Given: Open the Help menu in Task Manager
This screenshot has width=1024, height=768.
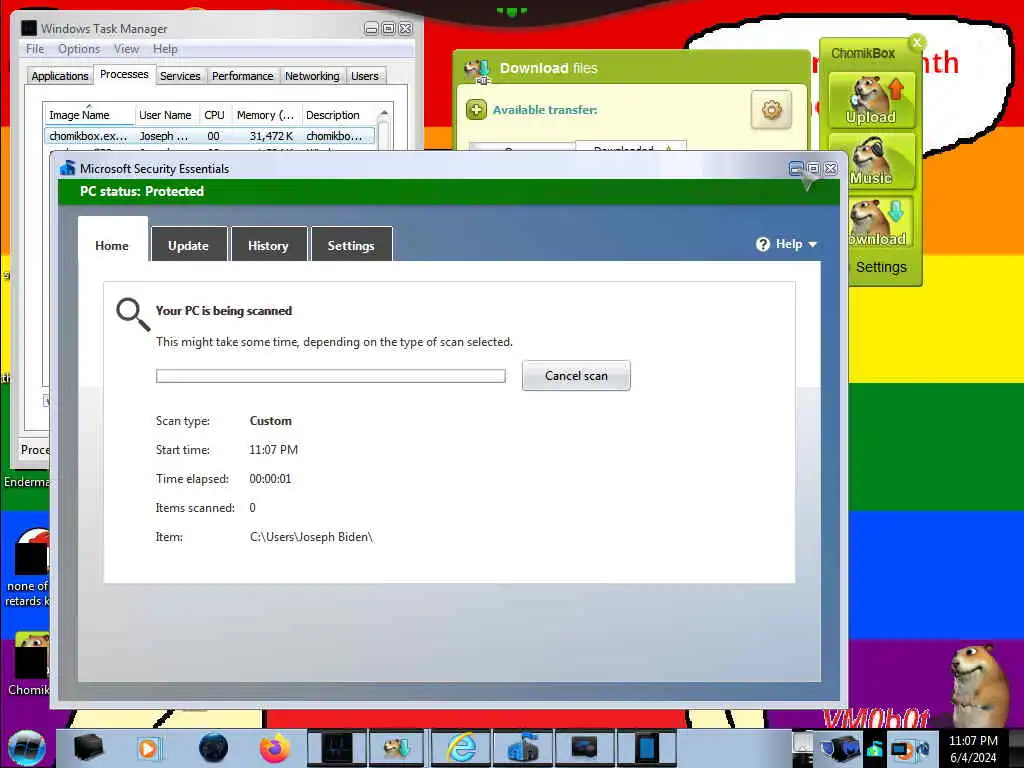Looking at the screenshot, I should (165, 49).
